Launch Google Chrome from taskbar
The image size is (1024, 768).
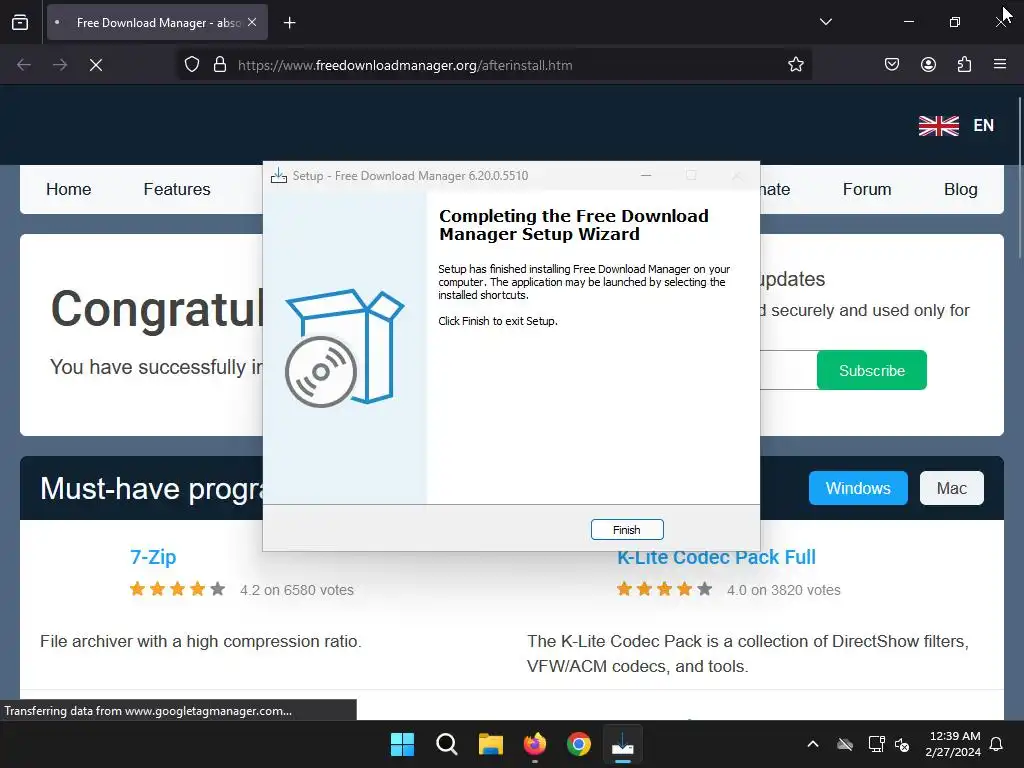coord(579,744)
